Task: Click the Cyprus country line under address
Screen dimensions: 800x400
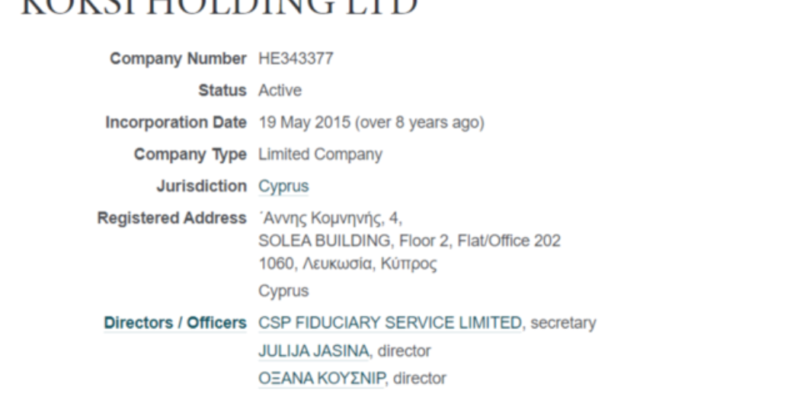Action: 283,292
